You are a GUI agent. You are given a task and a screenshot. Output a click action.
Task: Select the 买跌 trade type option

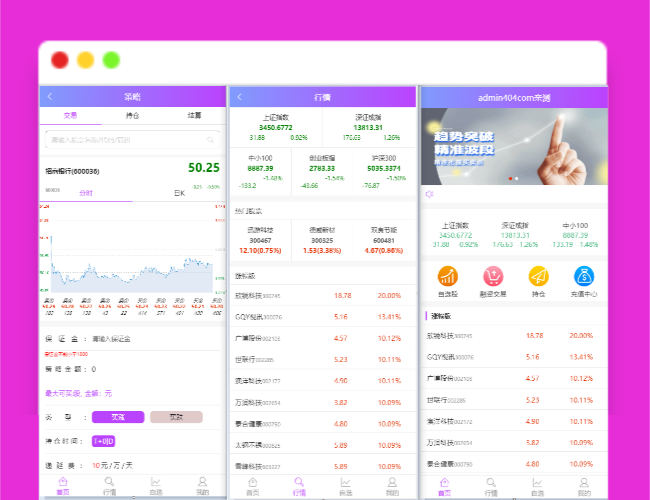pos(176,417)
